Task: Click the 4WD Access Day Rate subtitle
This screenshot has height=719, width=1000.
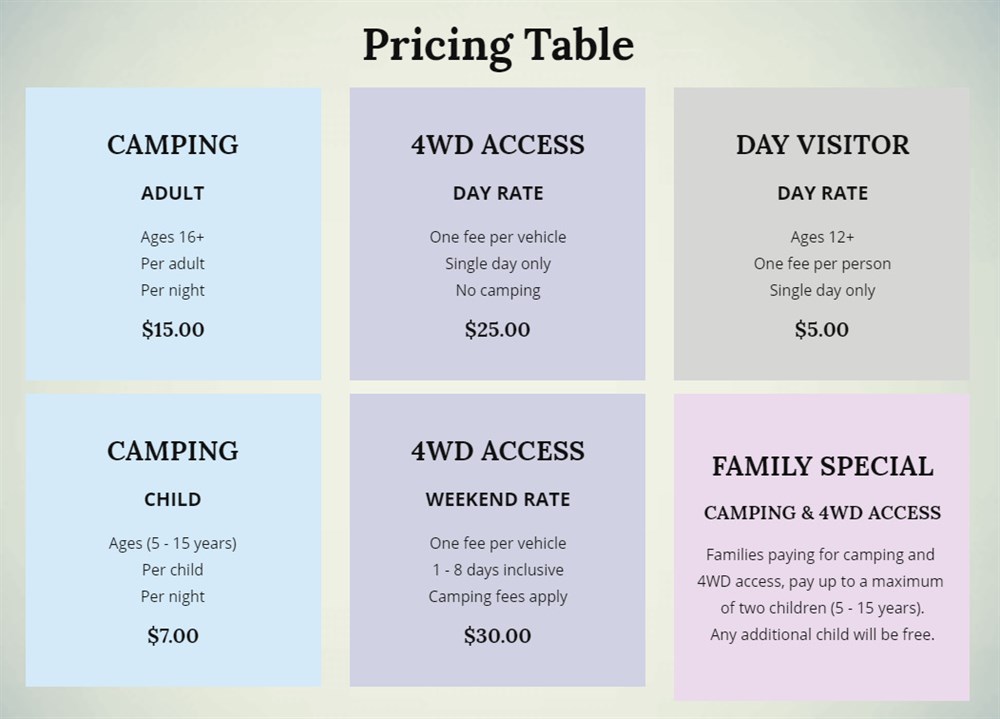Action: pos(498,193)
